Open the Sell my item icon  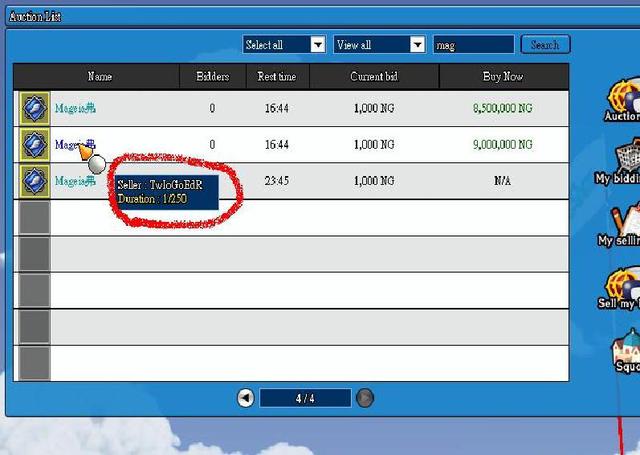(622, 285)
